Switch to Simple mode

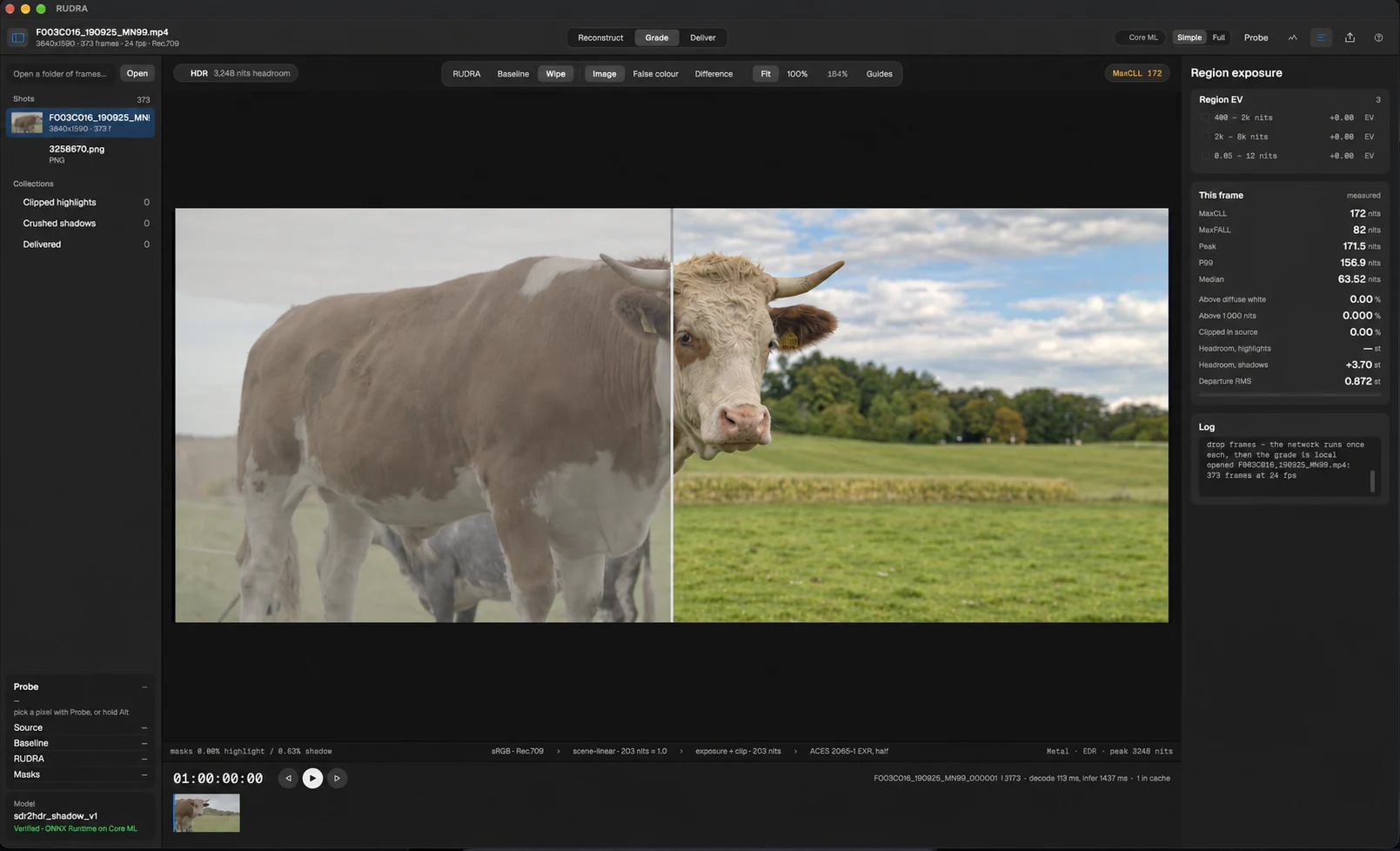(1189, 37)
